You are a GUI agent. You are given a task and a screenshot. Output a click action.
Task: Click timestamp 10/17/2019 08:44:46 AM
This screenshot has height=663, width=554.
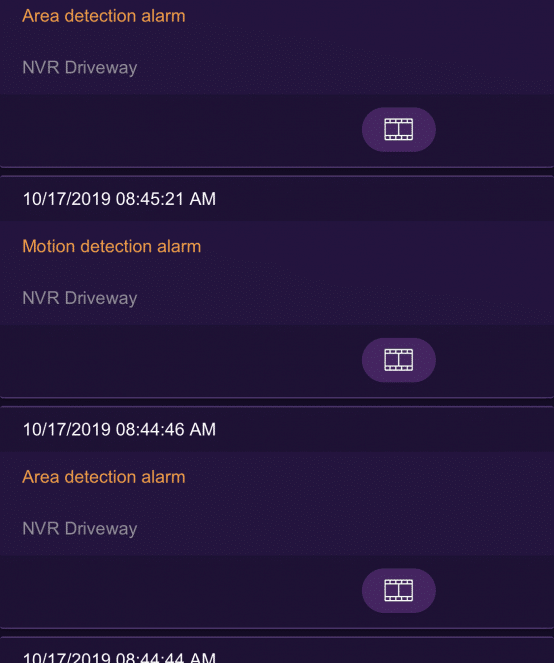119,430
